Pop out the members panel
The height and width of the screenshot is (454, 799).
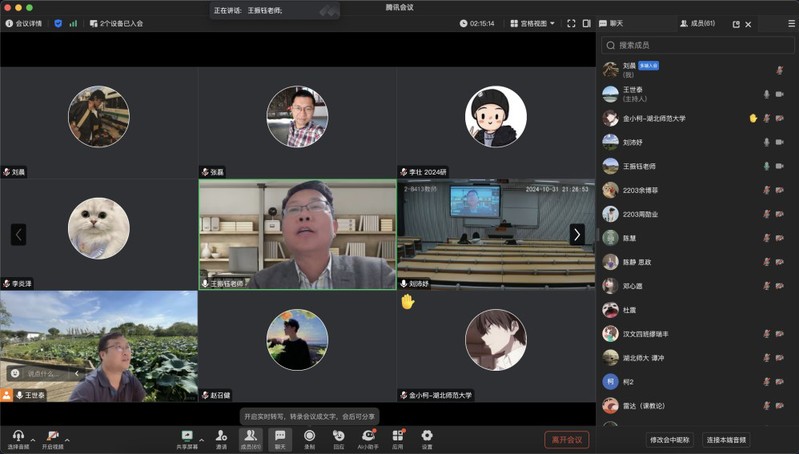(736, 24)
